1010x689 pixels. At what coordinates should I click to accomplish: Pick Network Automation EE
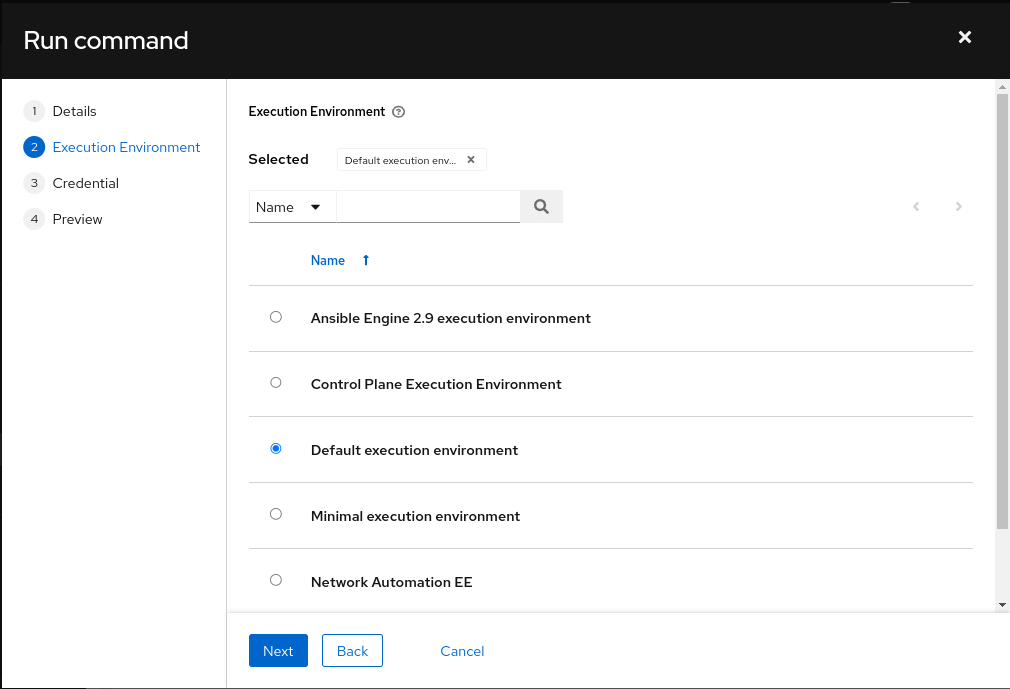[275, 579]
